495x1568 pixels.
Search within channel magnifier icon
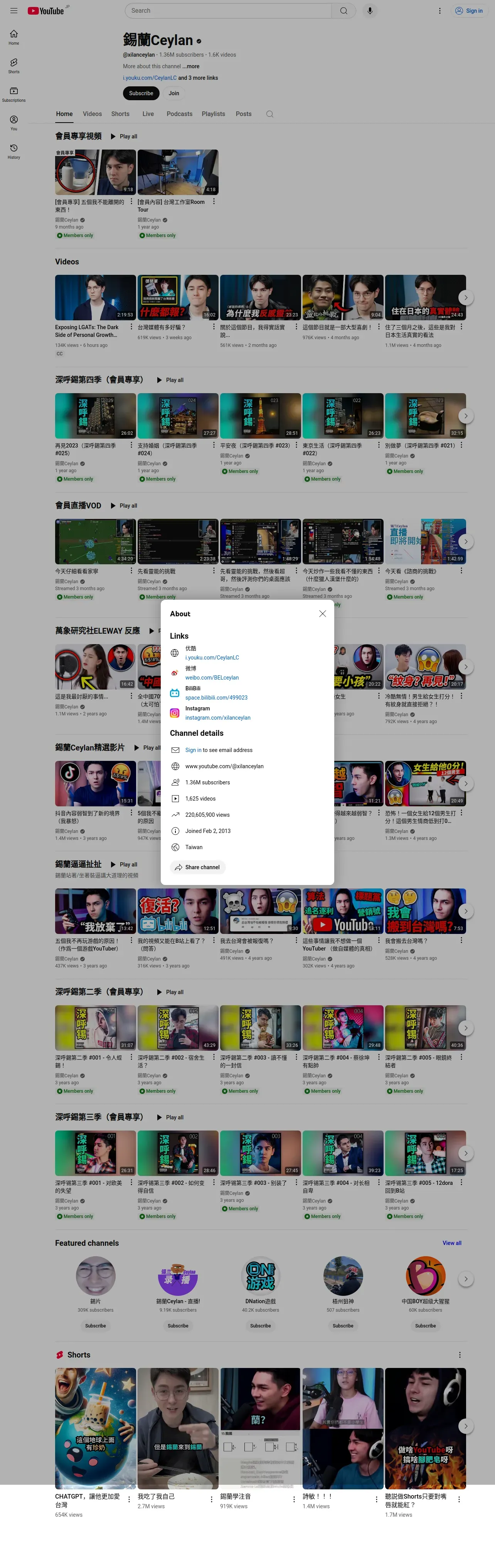(270, 114)
